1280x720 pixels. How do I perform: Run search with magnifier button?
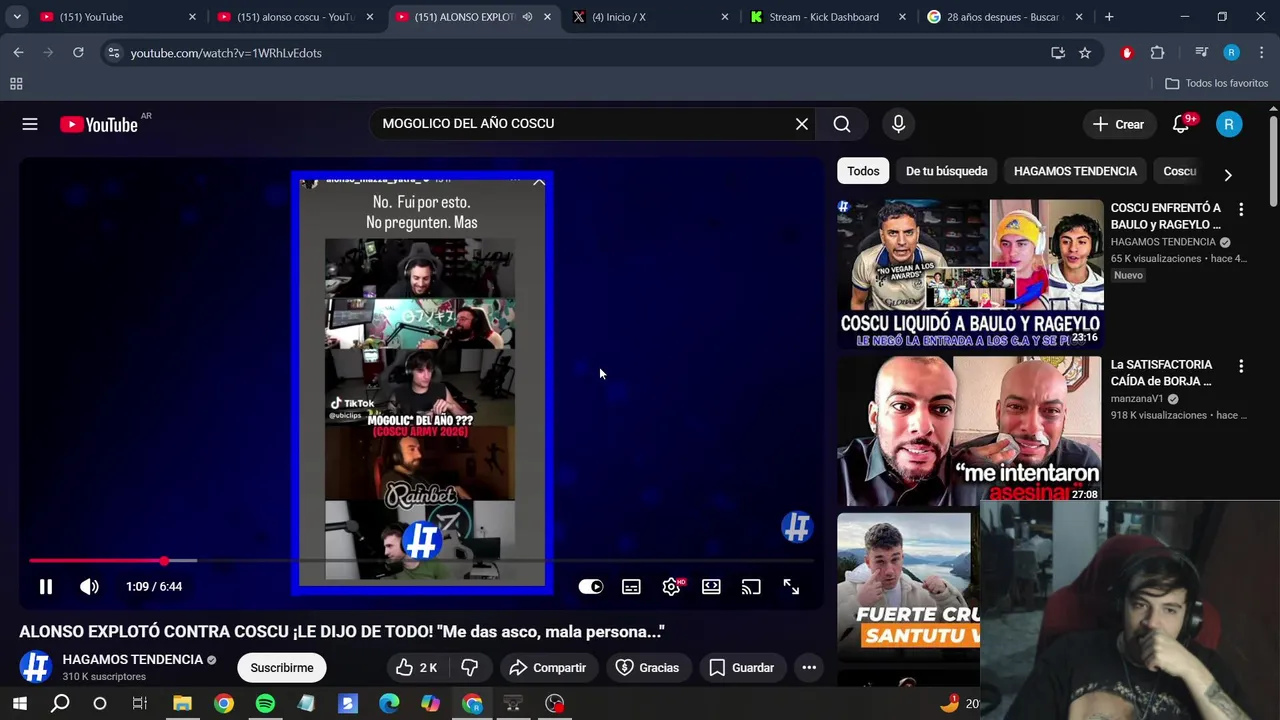click(x=842, y=124)
